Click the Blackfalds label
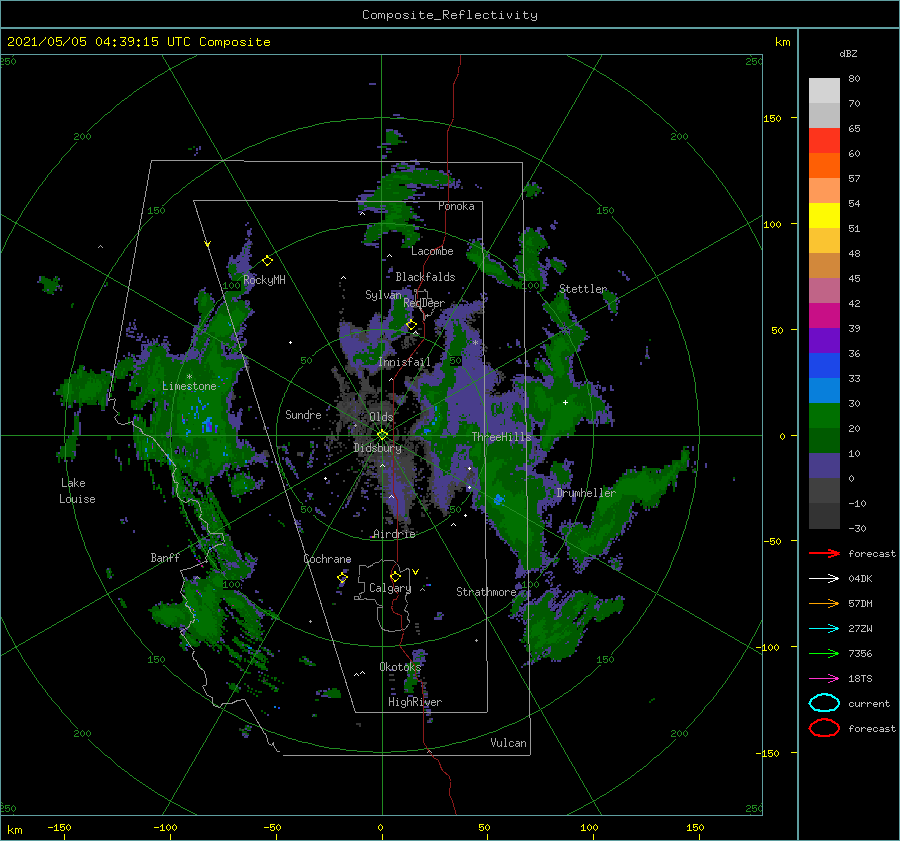 click(425, 277)
